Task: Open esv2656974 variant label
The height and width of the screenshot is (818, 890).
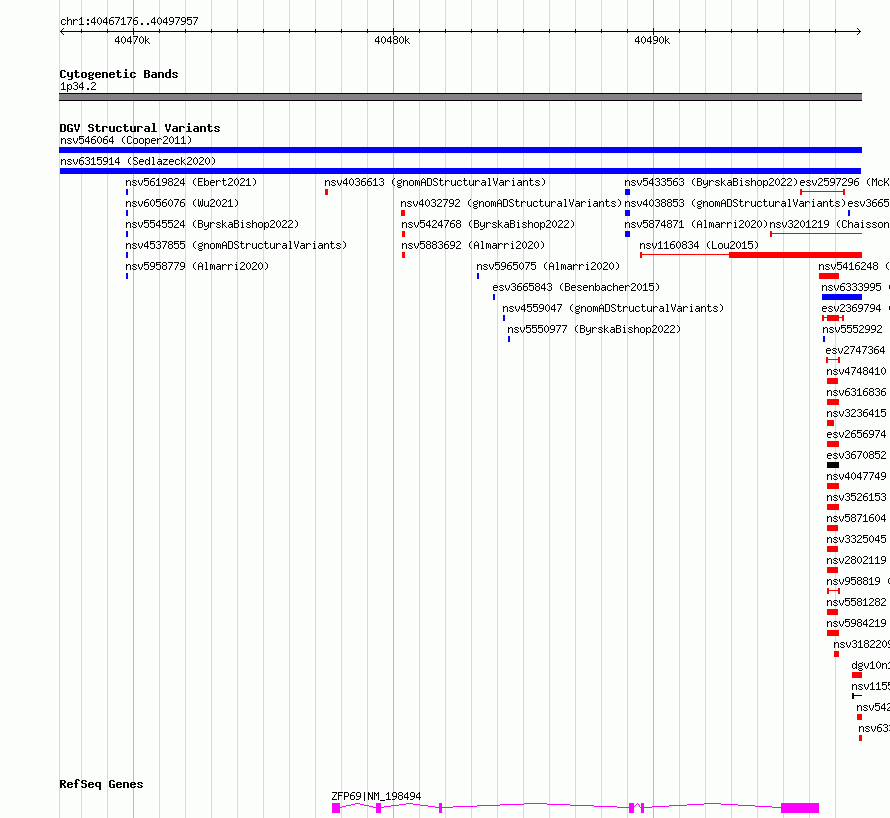Action: (x=857, y=434)
